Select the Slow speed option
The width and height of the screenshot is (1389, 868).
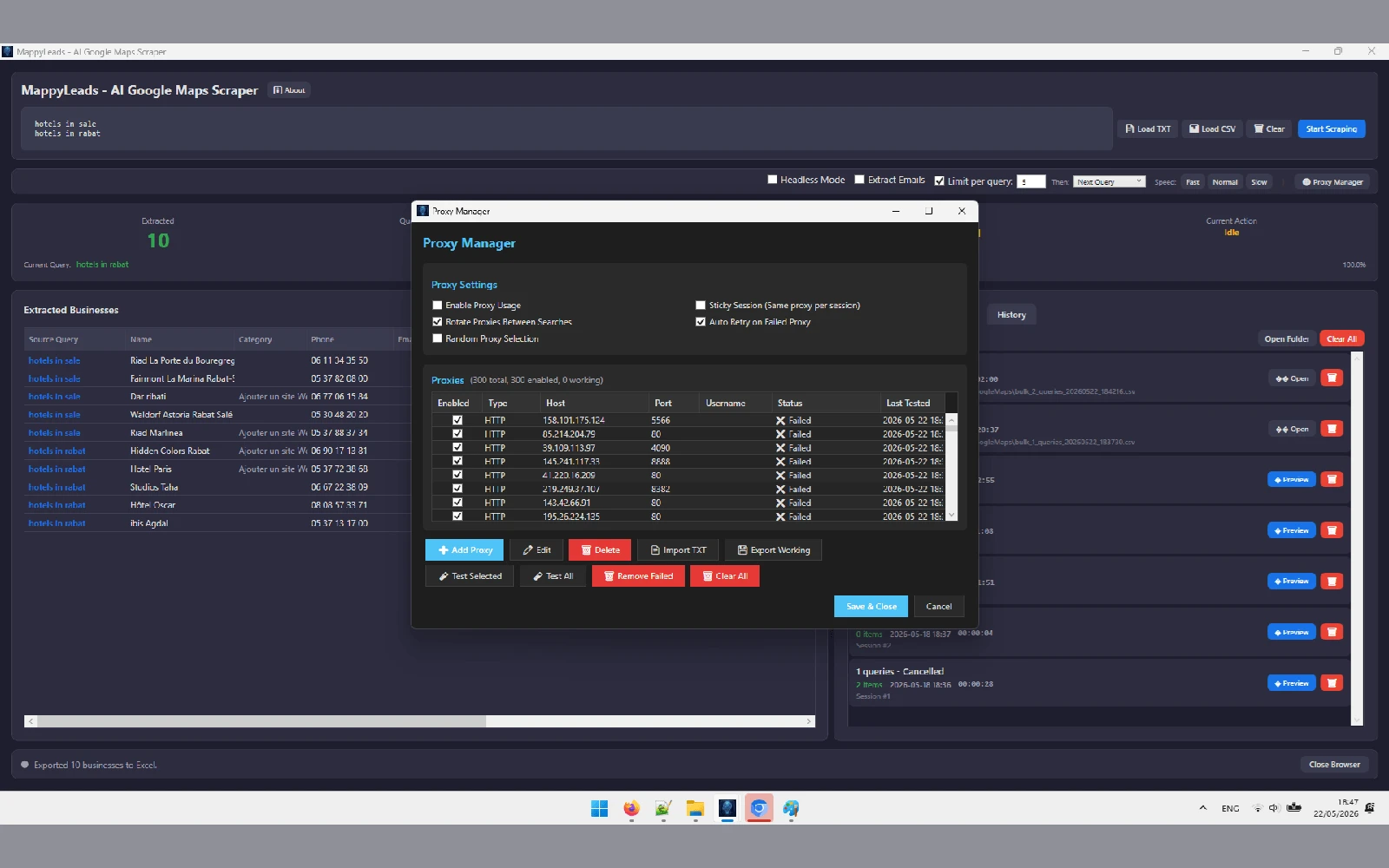(x=1259, y=182)
